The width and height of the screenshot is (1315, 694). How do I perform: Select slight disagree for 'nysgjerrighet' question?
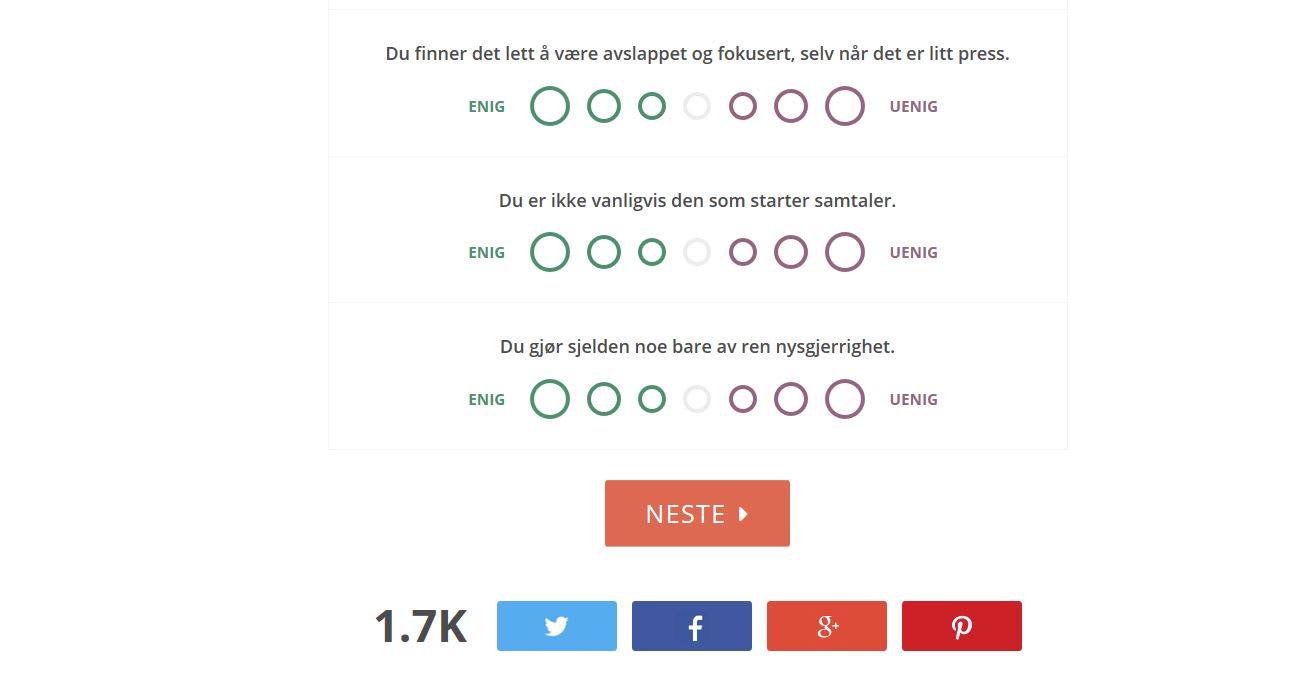[x=743, y=399]
